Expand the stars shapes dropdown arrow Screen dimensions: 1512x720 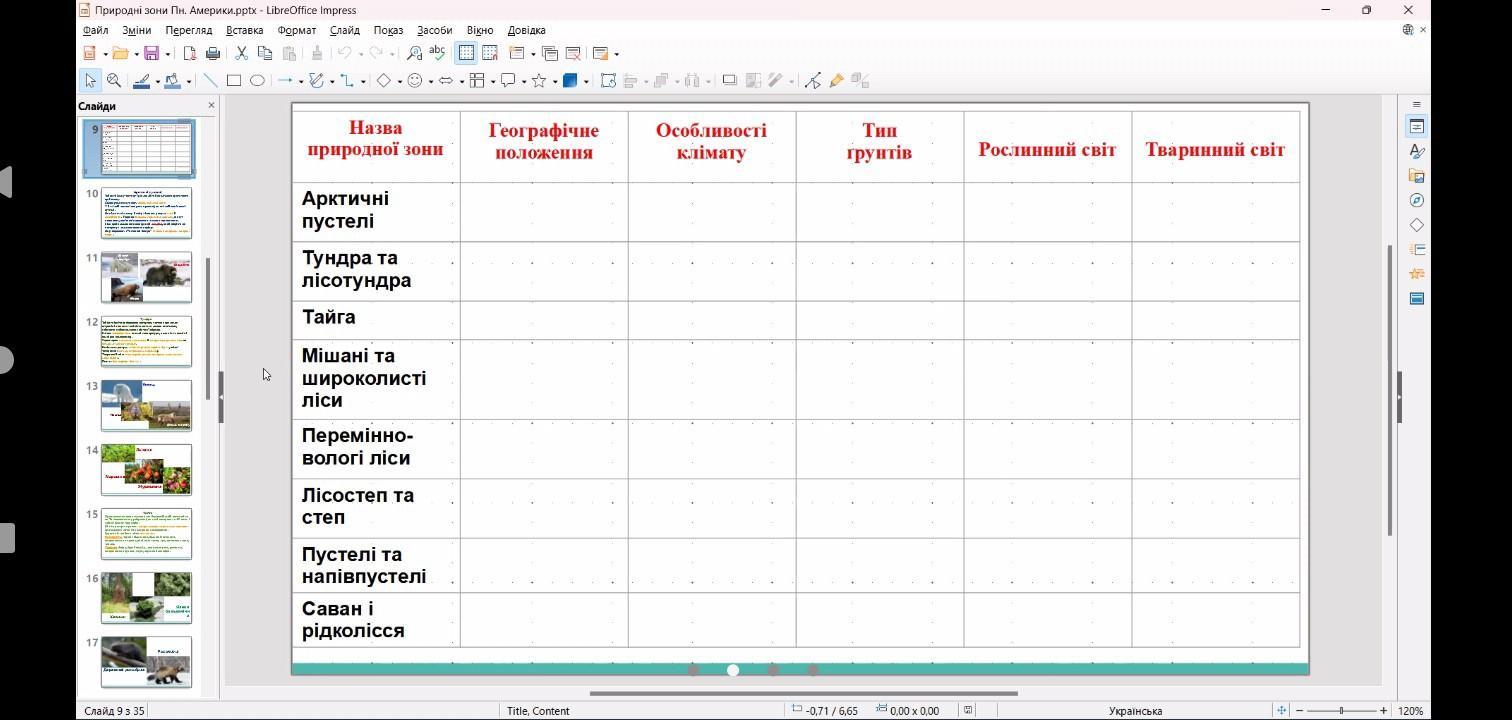pos(554,81)
